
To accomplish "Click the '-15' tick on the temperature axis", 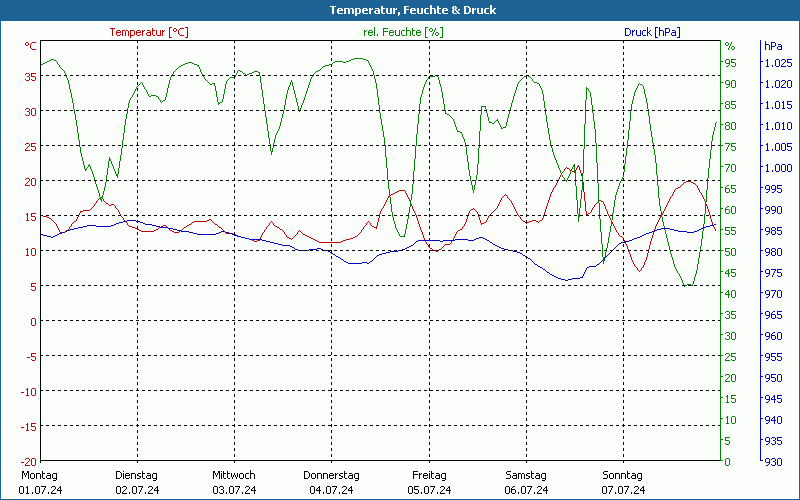I will 29,427.
